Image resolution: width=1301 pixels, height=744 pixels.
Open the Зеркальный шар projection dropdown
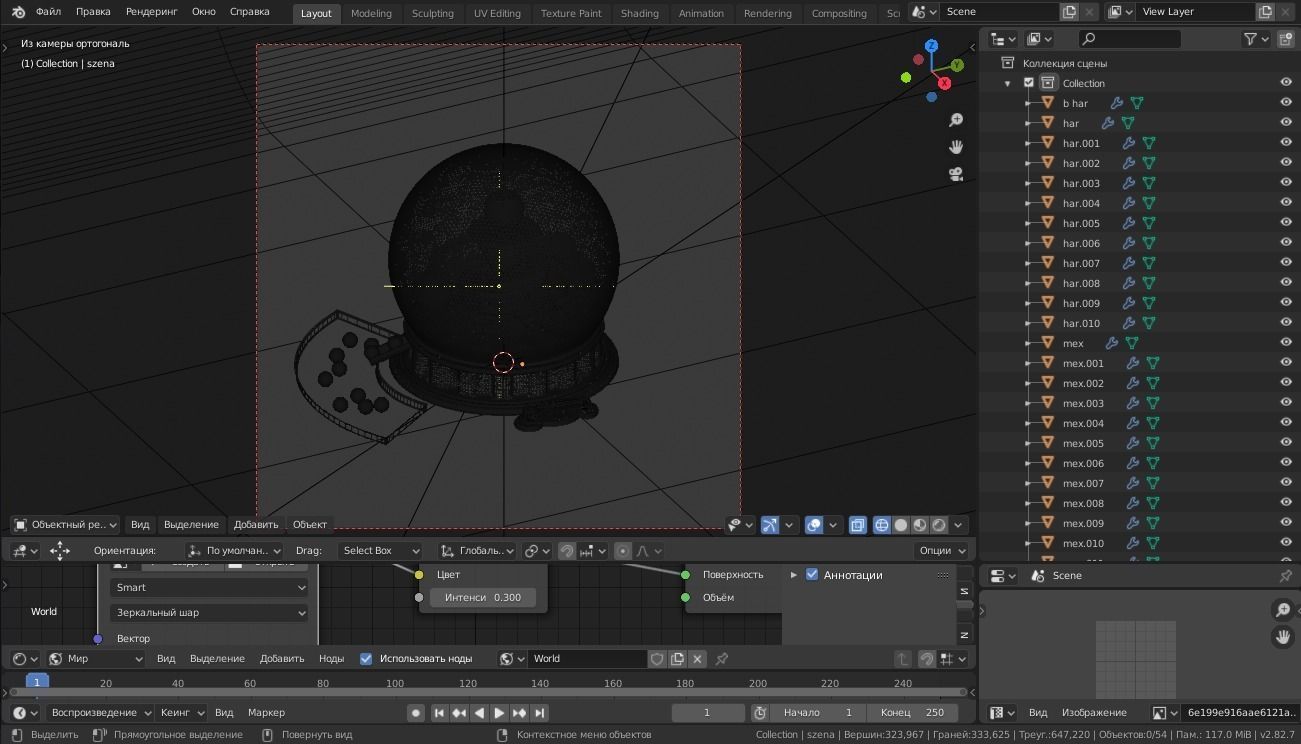[209, 613]
